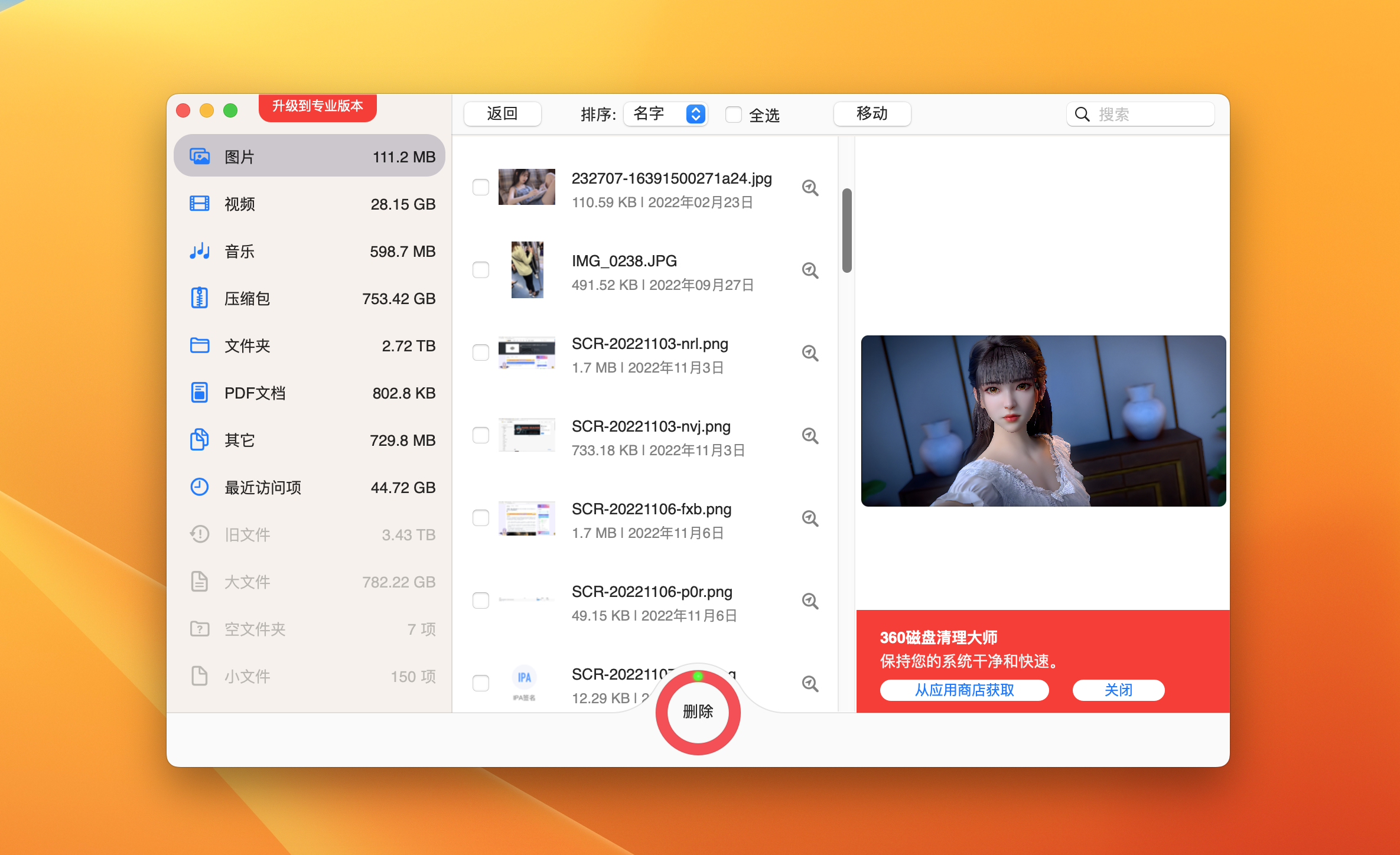Image resolution: width=1400 pixels, height=855 pixels.
Task: Preview SCR-20221103-nrl.png with its magnifier icon
Action: [x=810, y=353]
